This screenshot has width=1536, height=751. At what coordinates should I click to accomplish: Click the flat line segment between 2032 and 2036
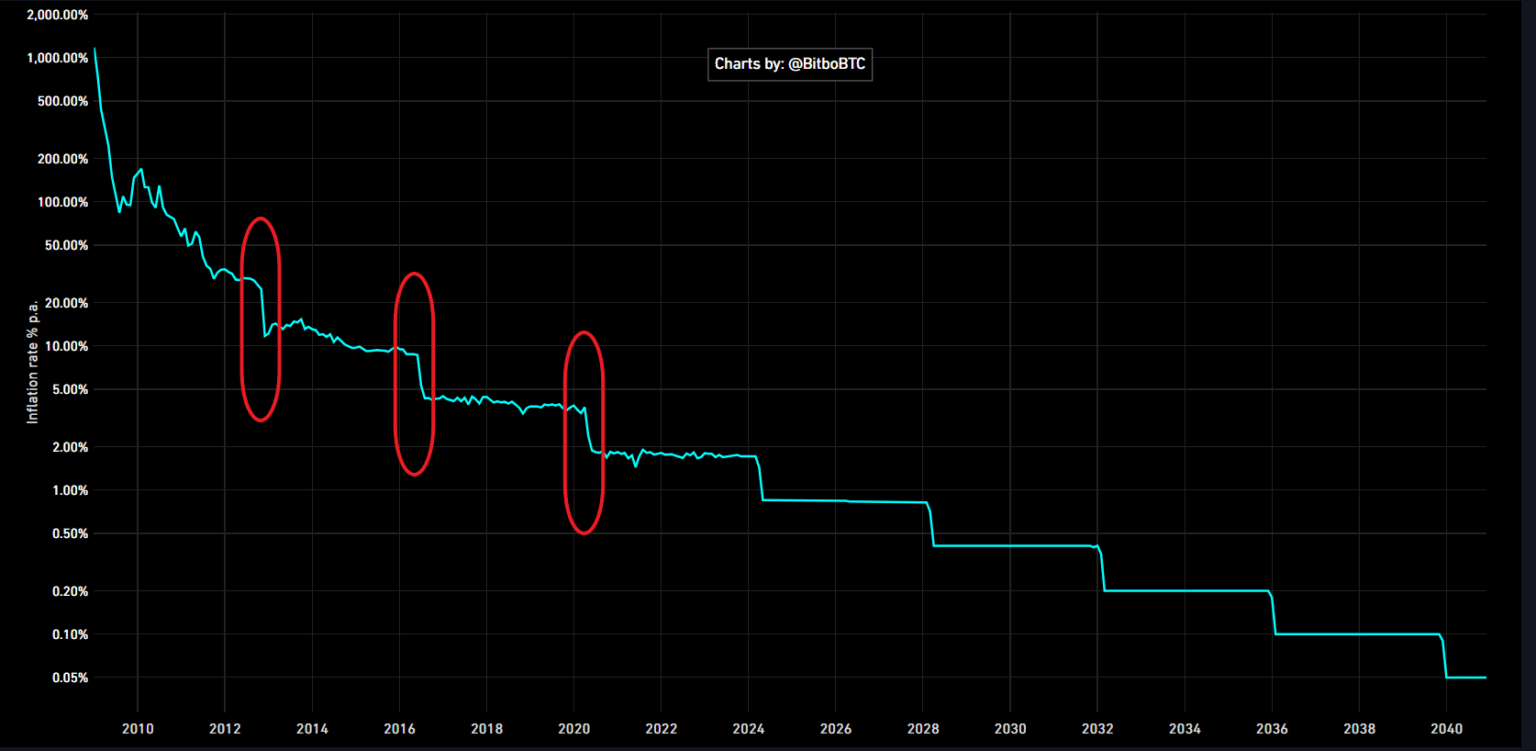pos(1185,591)
